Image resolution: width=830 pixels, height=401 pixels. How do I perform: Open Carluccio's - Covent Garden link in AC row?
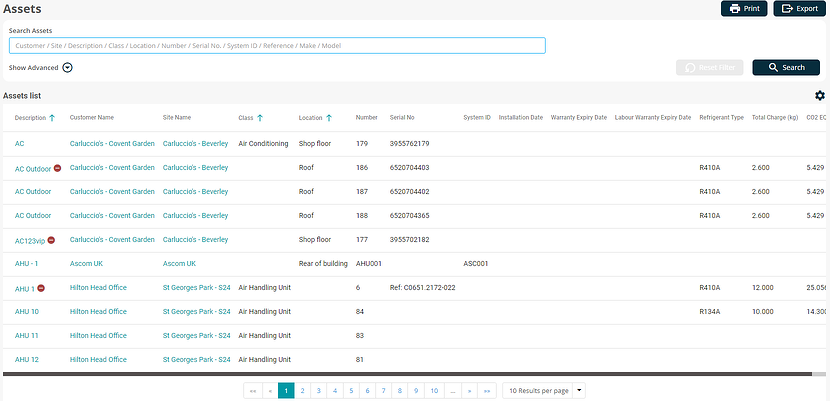(112, 143)
